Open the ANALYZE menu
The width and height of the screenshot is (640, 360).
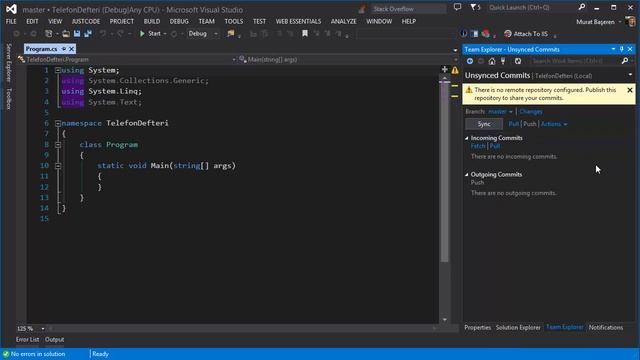(x=344, y=21)
